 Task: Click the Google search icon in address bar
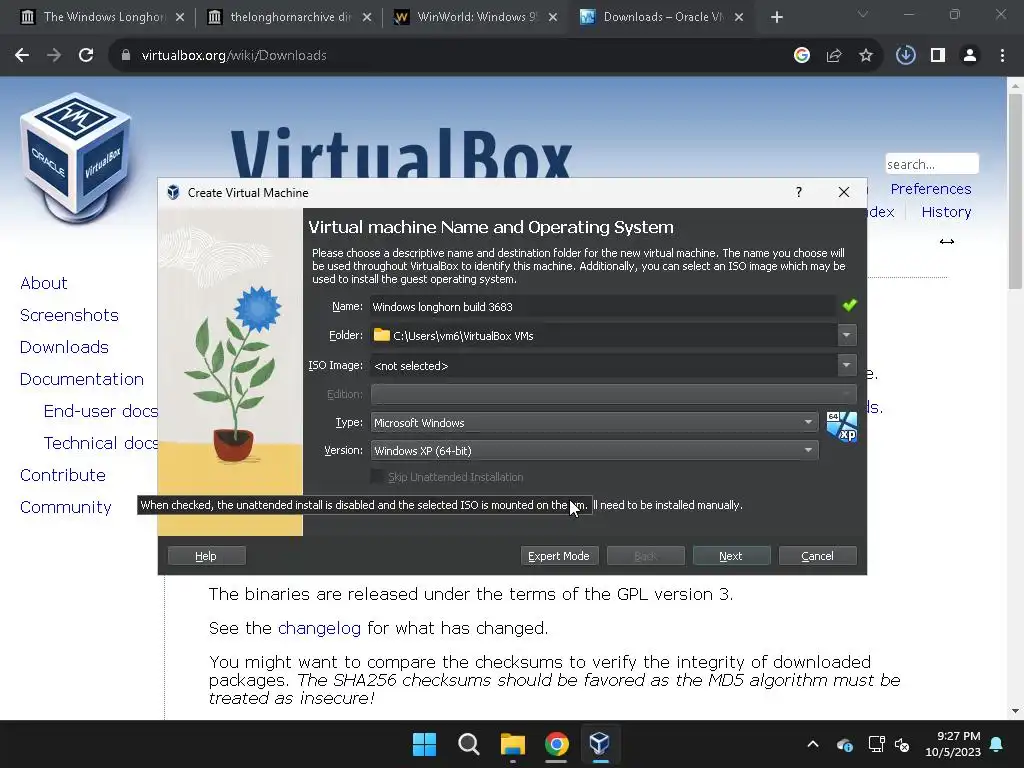pyautogui.click(x=801, y=56)
